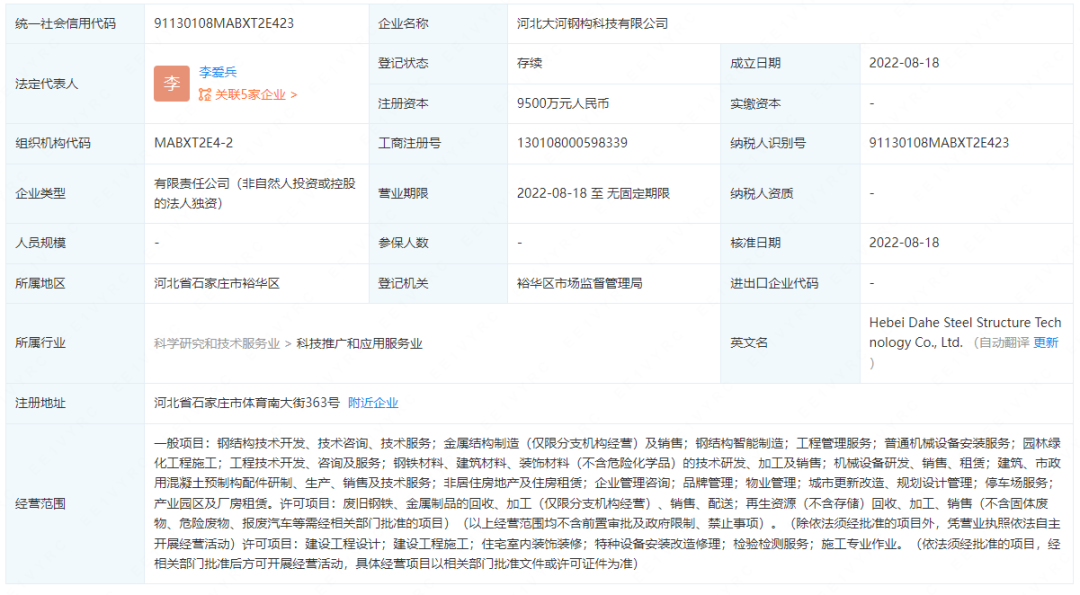Click business term 2022-08-18 至 无固定期限
This screenshot has width=1080, height=595.
[593, 194]
